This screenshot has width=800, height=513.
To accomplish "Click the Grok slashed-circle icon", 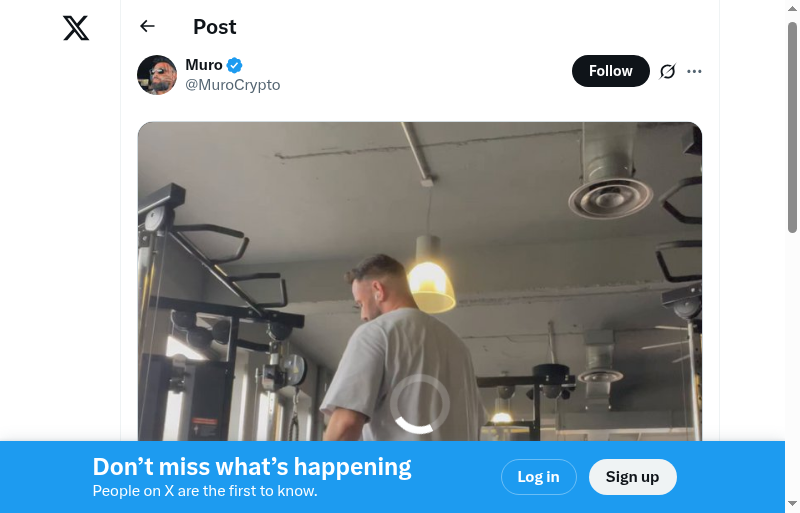I will pyautogui.click(x=668, y=71).
